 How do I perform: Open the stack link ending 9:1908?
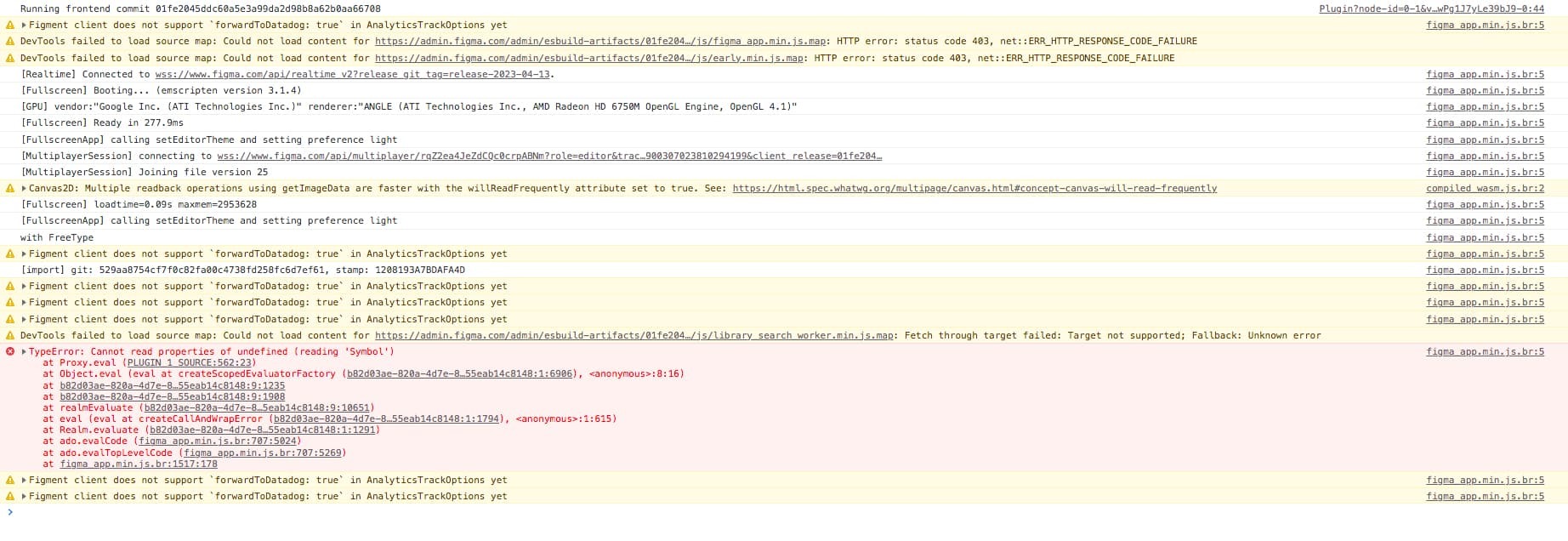[173, 396]
